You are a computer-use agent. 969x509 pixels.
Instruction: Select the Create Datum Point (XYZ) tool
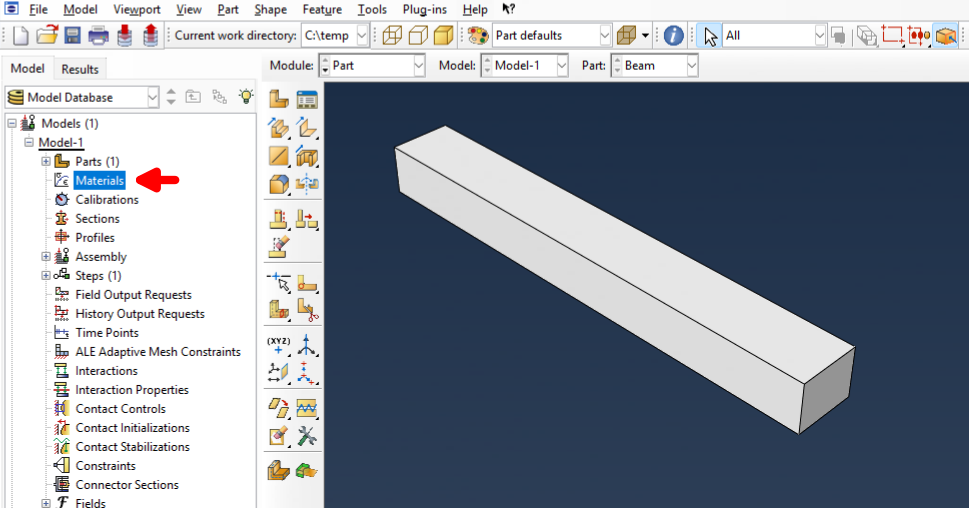279,347
